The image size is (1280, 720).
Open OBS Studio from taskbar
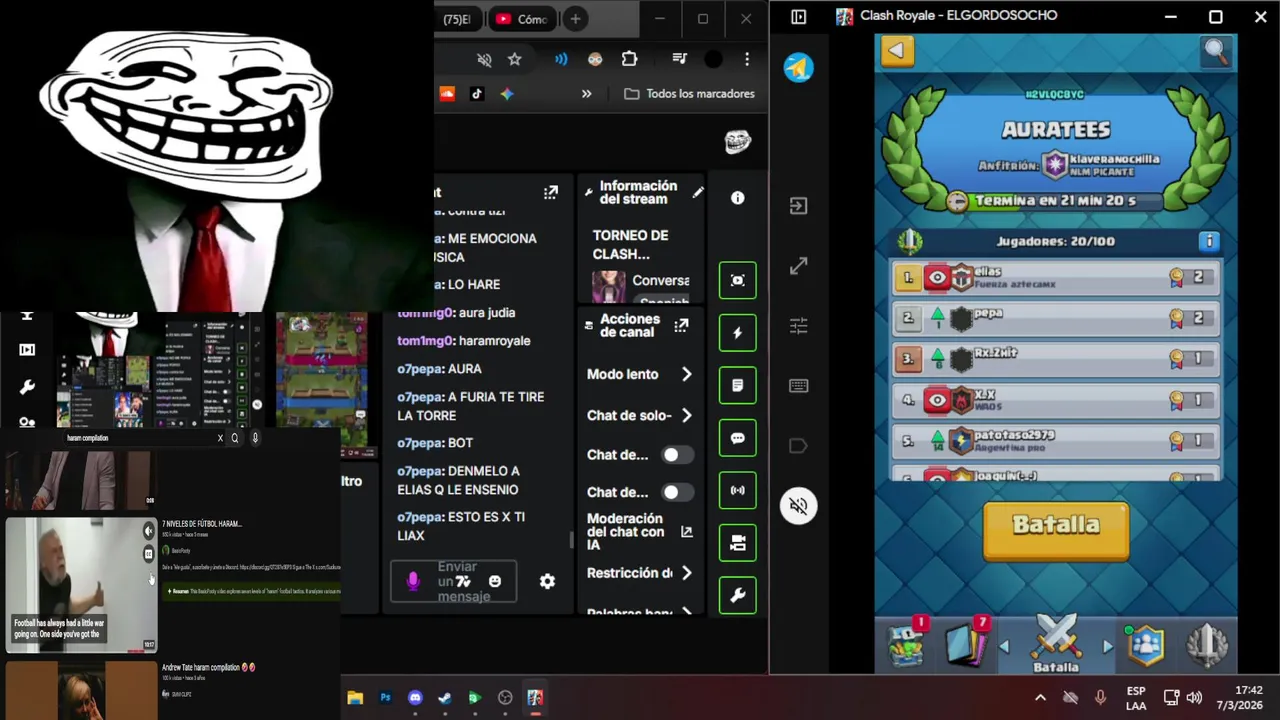point(505,698)
